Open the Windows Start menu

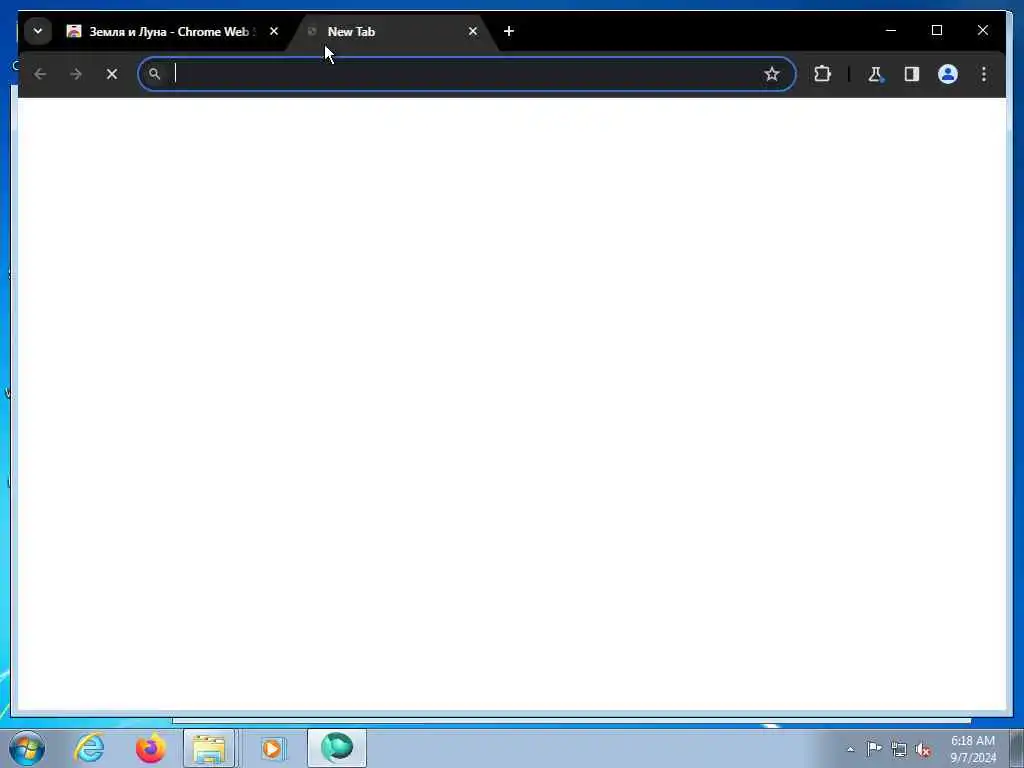[x=27, y=748]
